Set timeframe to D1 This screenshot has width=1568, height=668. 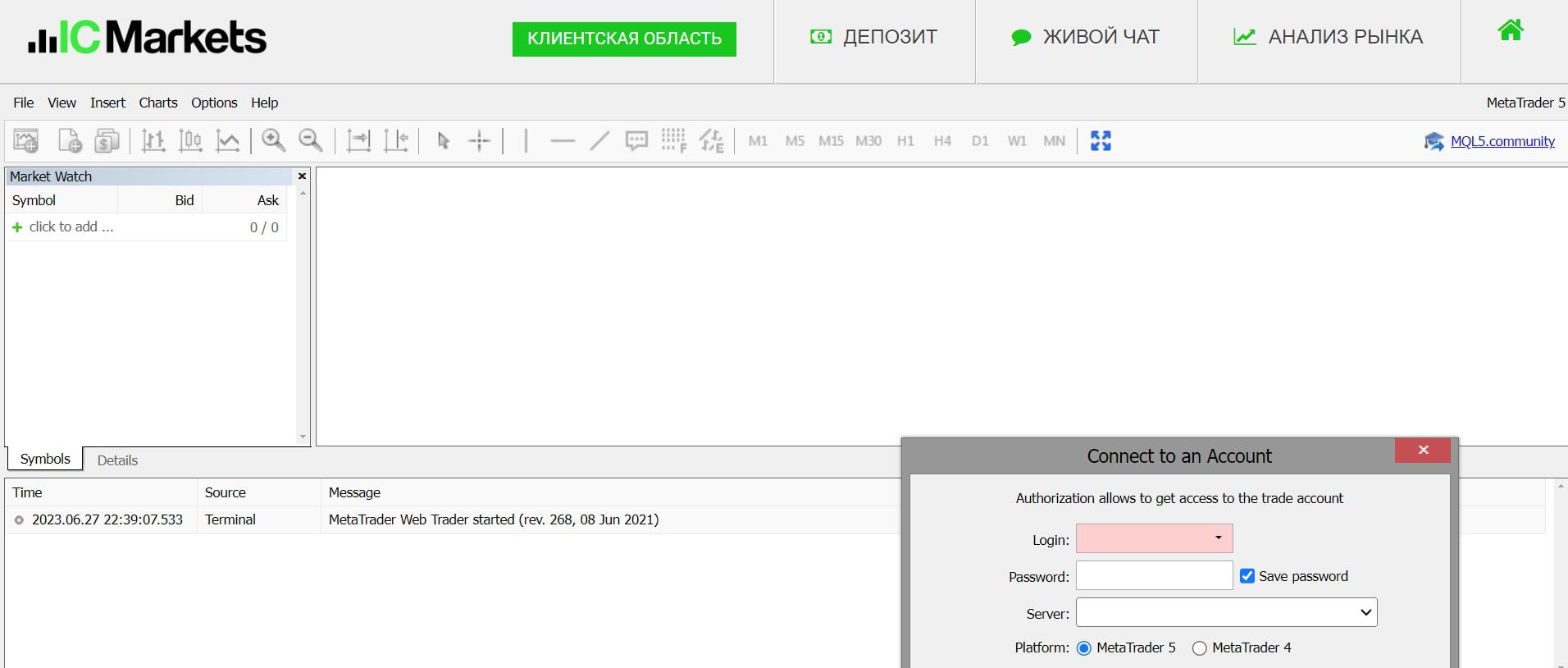coord(980,141)
